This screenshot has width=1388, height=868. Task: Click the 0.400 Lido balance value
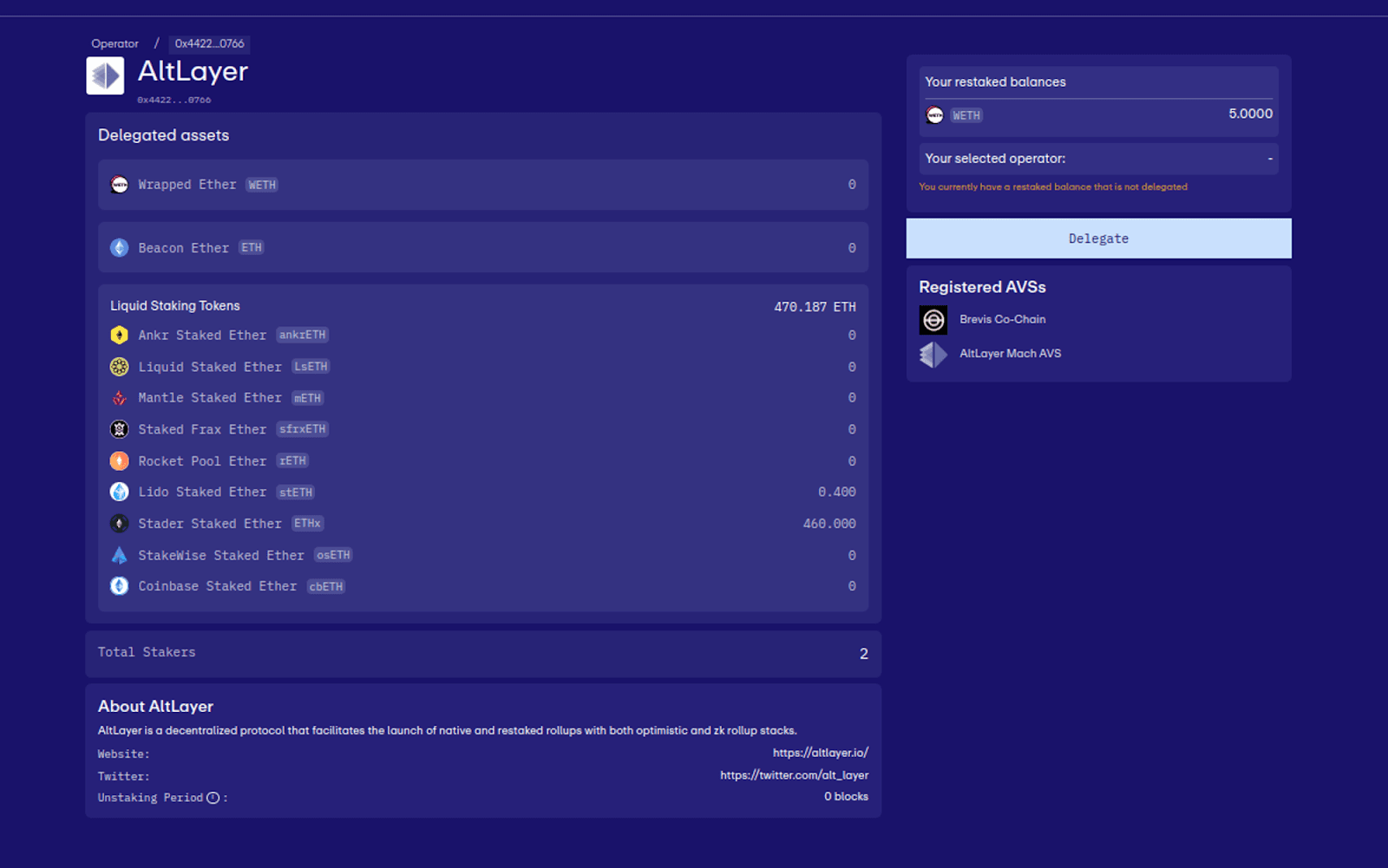836,492
